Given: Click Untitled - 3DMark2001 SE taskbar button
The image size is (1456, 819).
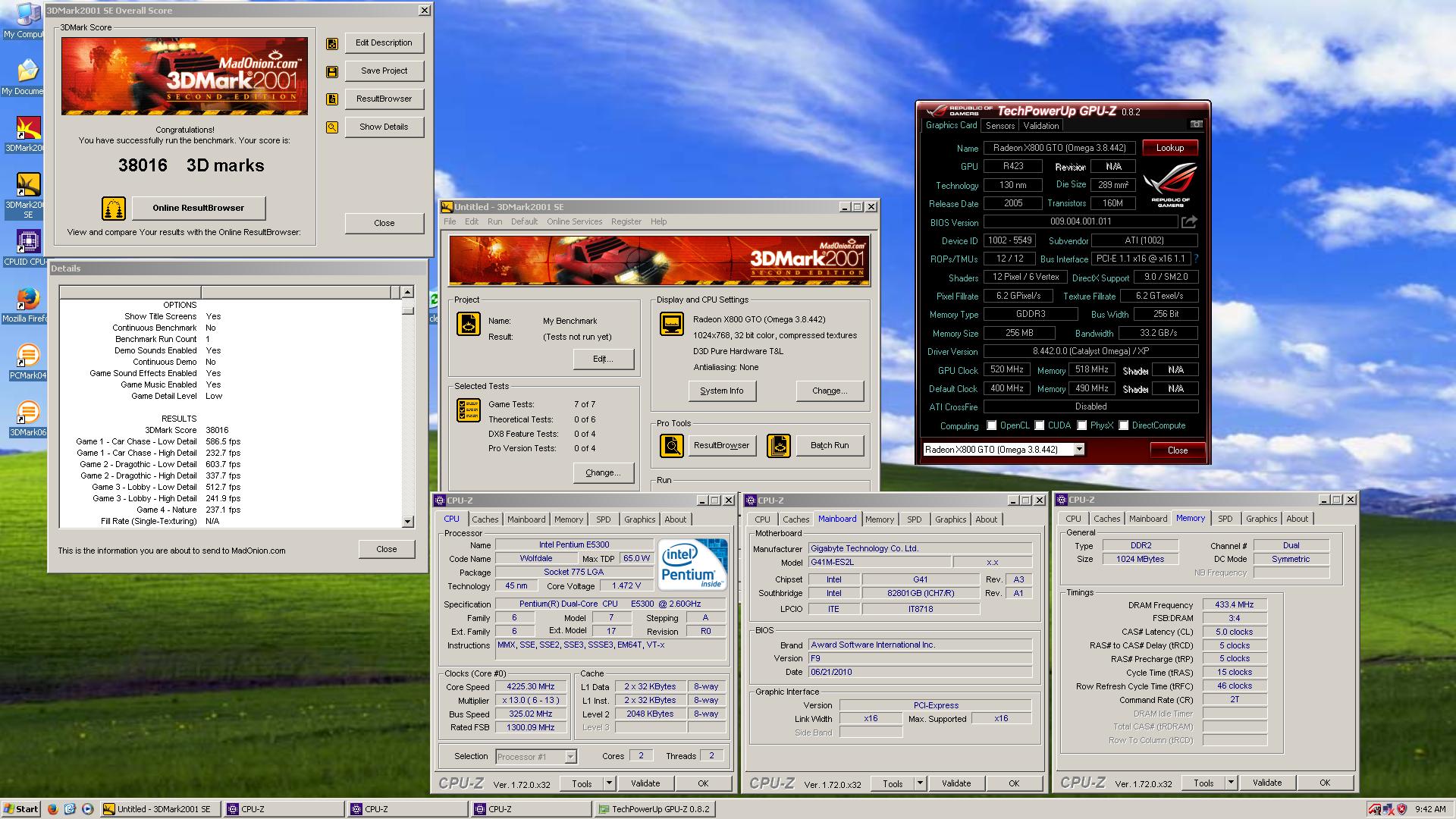Looking at the screenshot, I should [161, 809].
